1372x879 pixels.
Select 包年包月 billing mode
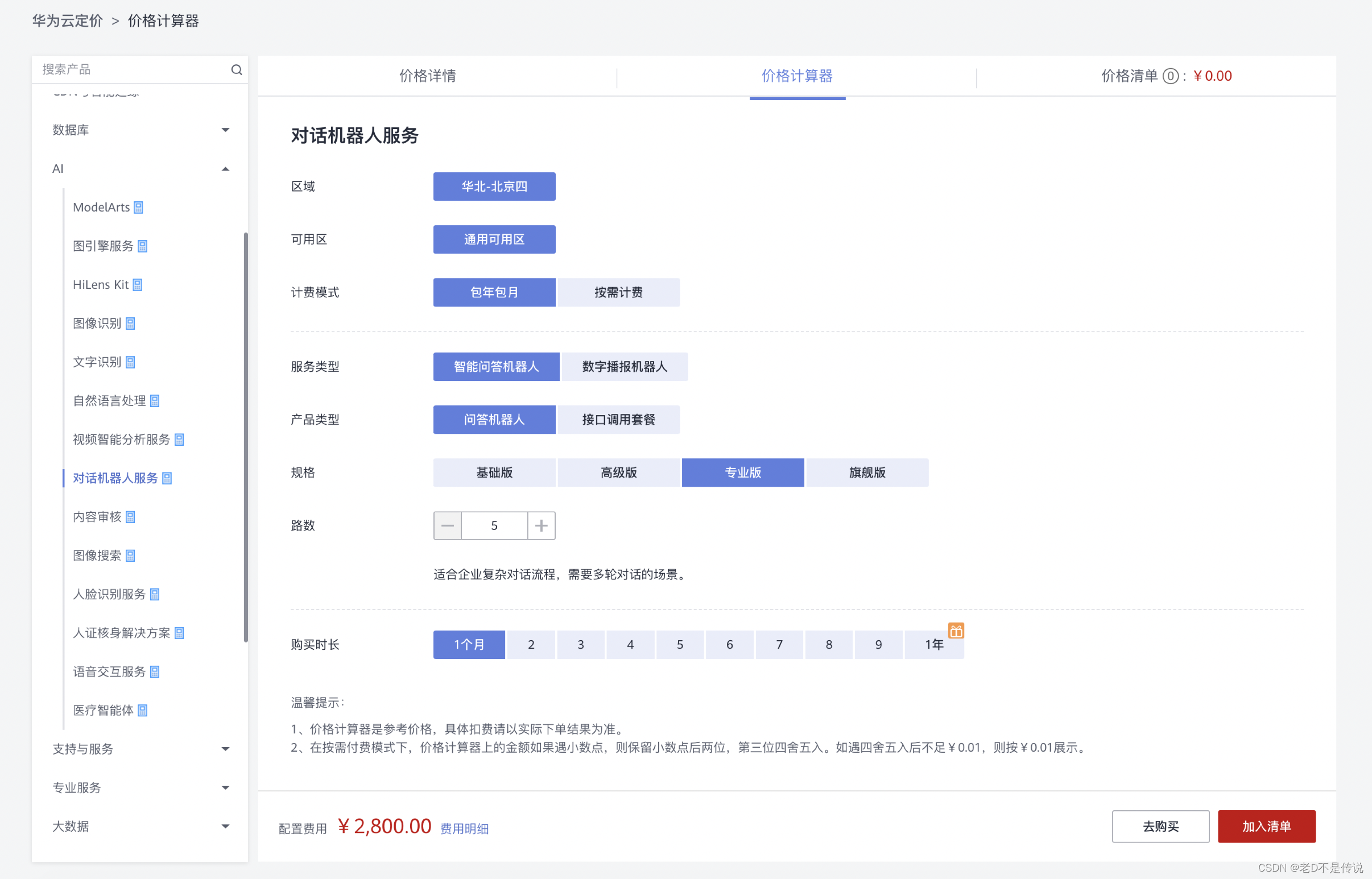[x=494, y=293]
